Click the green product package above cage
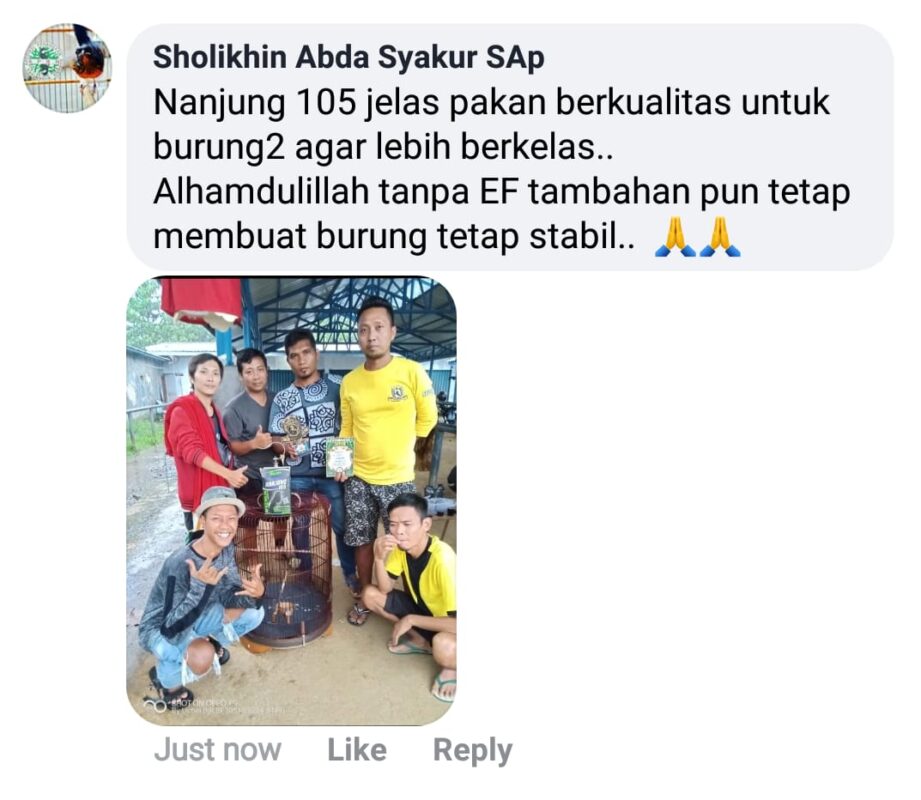The image size is (921, 800). coord(275,491)
